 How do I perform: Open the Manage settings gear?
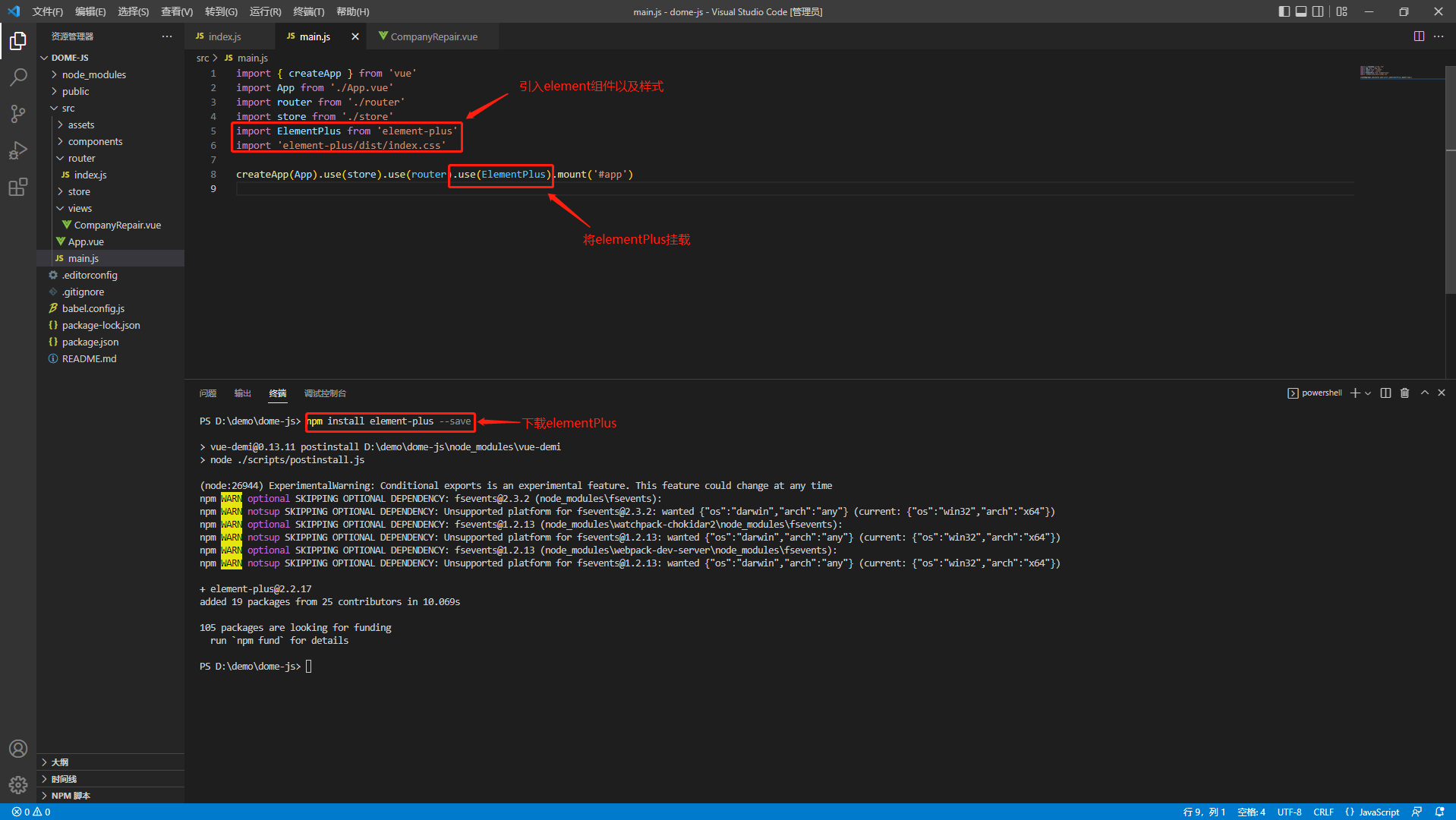pos(18,784)
